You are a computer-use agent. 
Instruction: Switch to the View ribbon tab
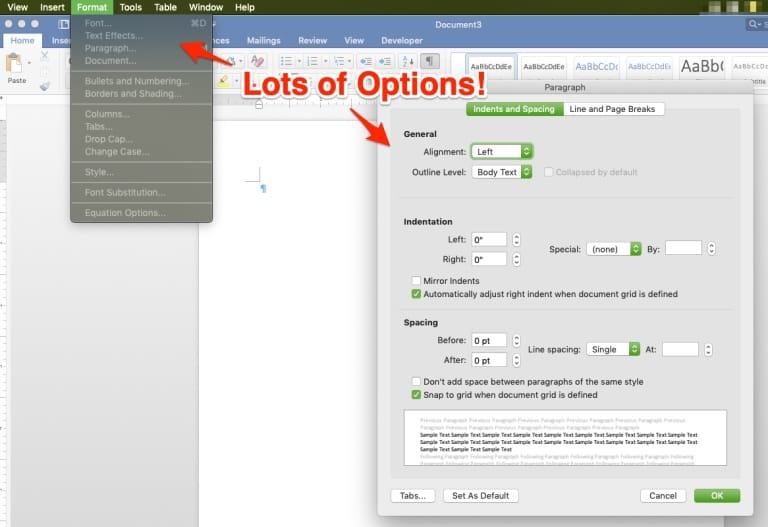(354, 41)
